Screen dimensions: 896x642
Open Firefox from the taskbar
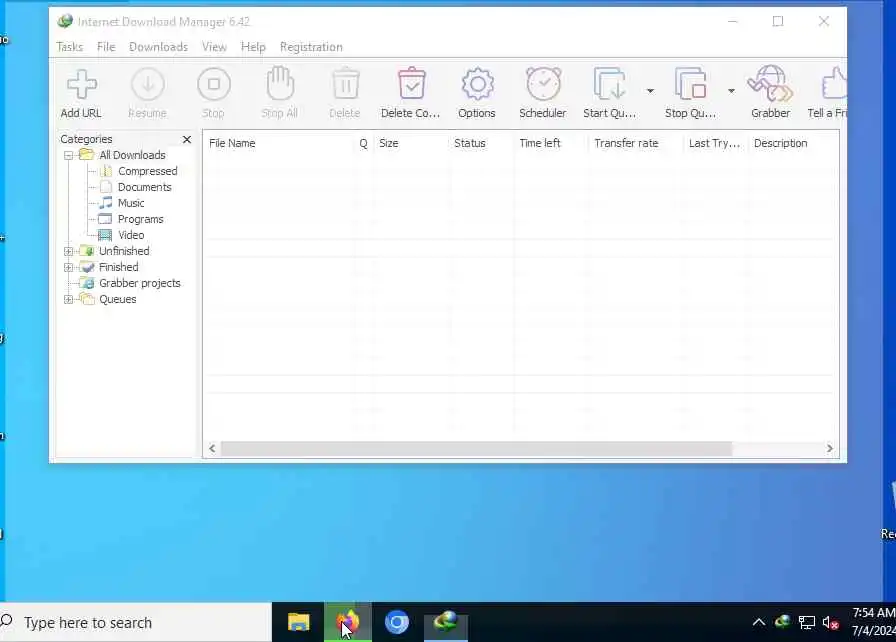point(348,622)
